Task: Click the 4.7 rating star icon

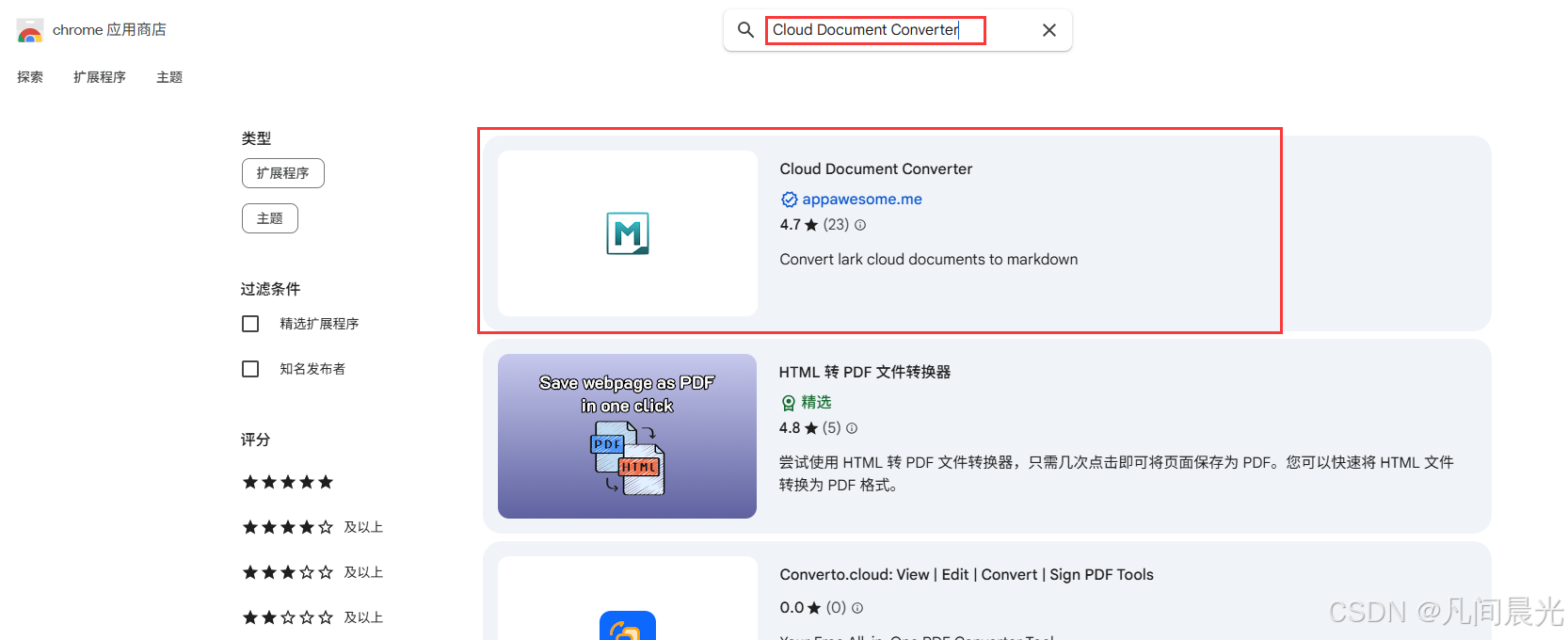Action: click(x=811, y=225)
